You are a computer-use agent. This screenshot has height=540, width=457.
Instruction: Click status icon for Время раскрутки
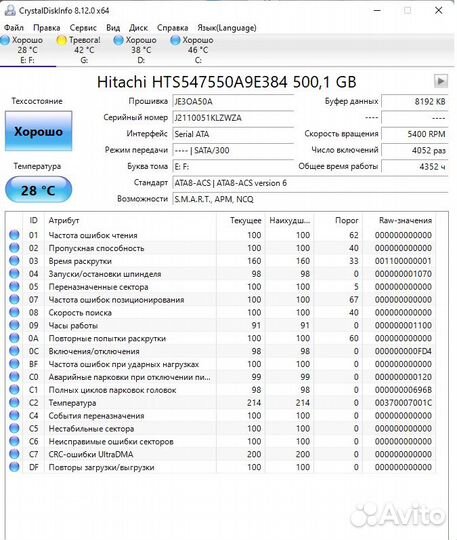point(14,261)
